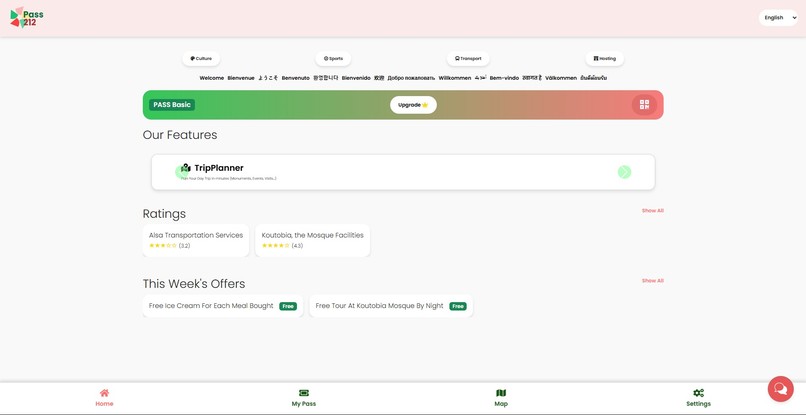Screen dimensions: 806x415
Task: Click the Bienvenue greeting text
Action: pyautogui.click(x=241, y=78)
